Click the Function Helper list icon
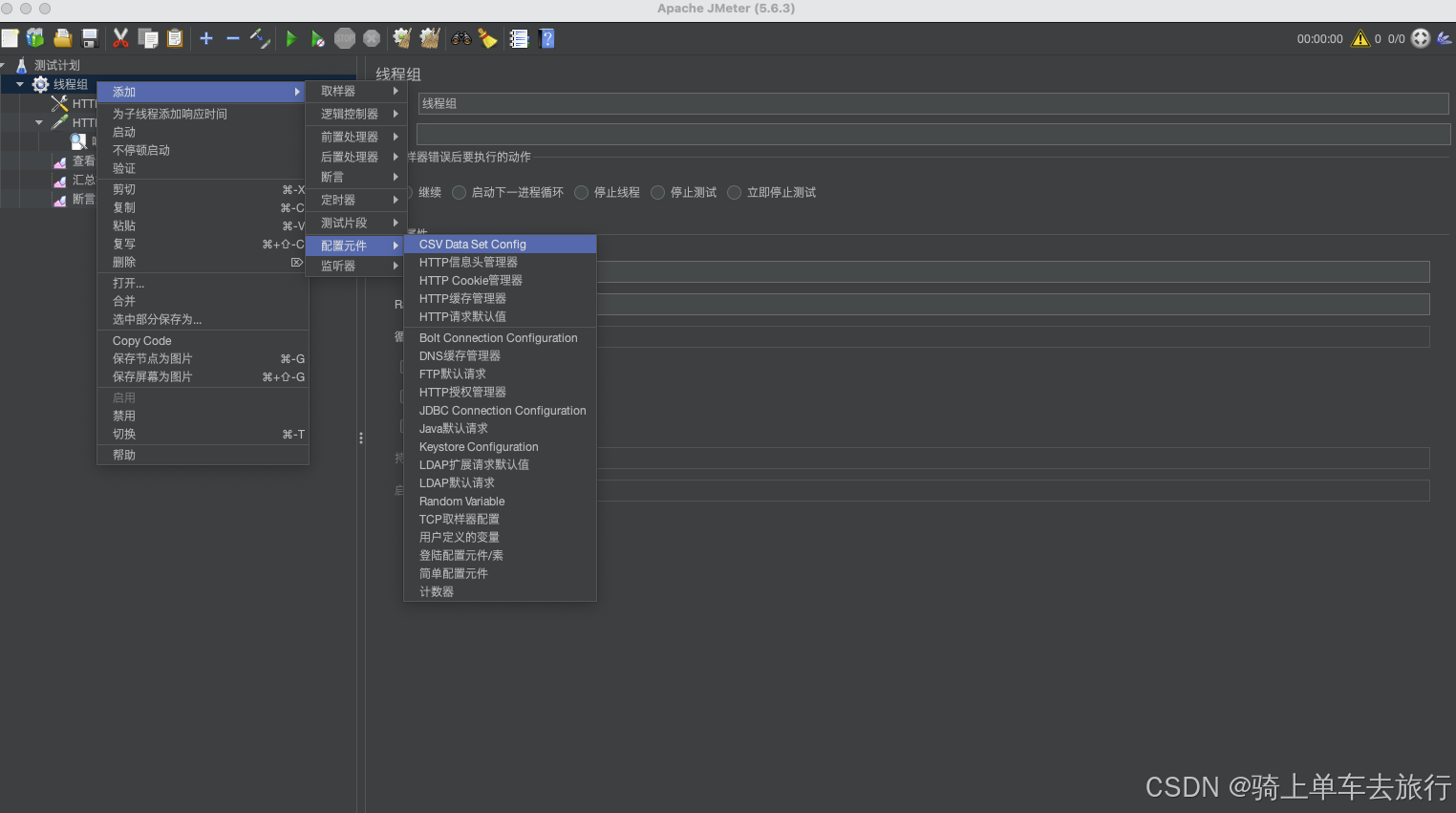This screenshot has width=1456, height=813. [x=519, y=38]
